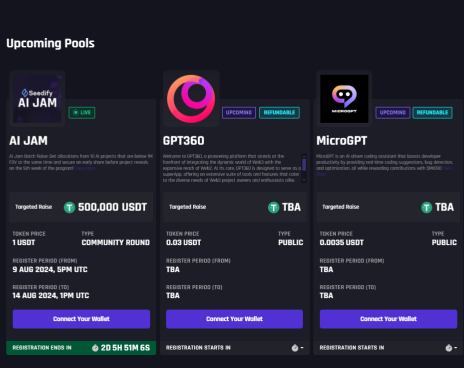Click the UPCOMING badge on MicroGPT card
The width and height of the screenshot is (464, 368).
(x=393, y=113)
